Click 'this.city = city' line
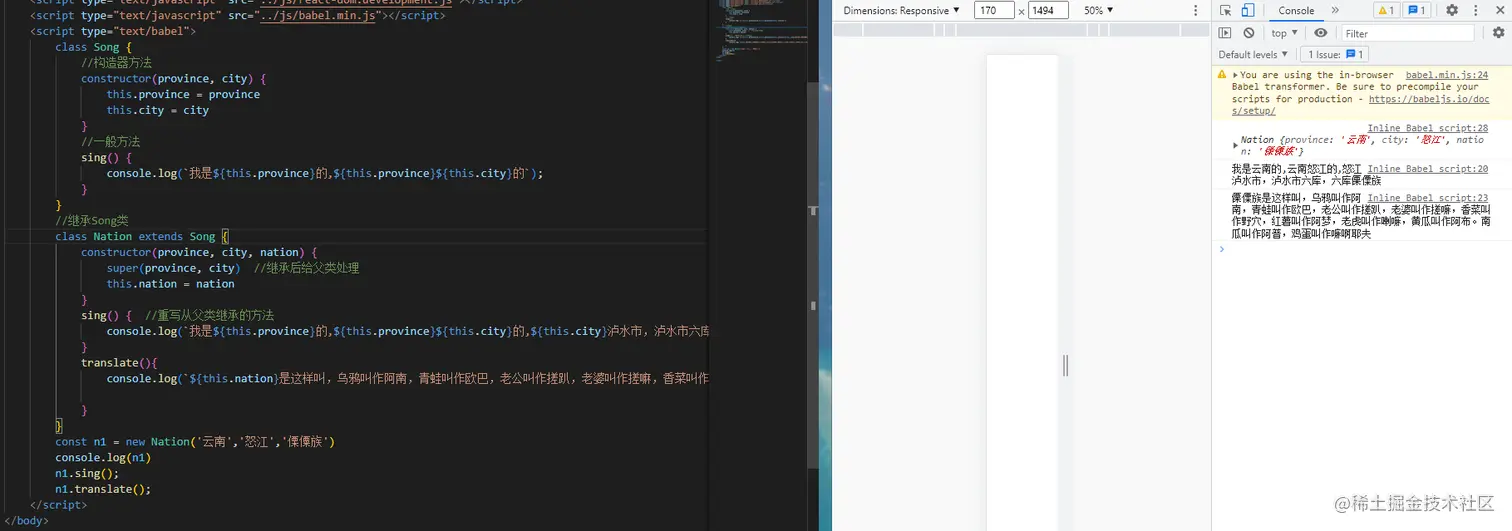The image size is (1512, 531). point(158,110)
